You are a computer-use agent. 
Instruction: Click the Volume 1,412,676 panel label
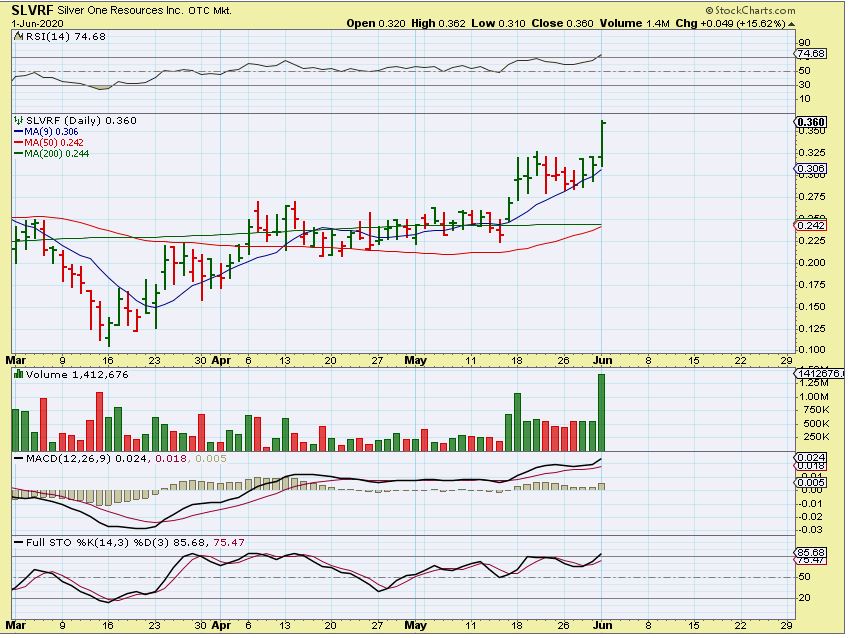(x=77, y=374)
